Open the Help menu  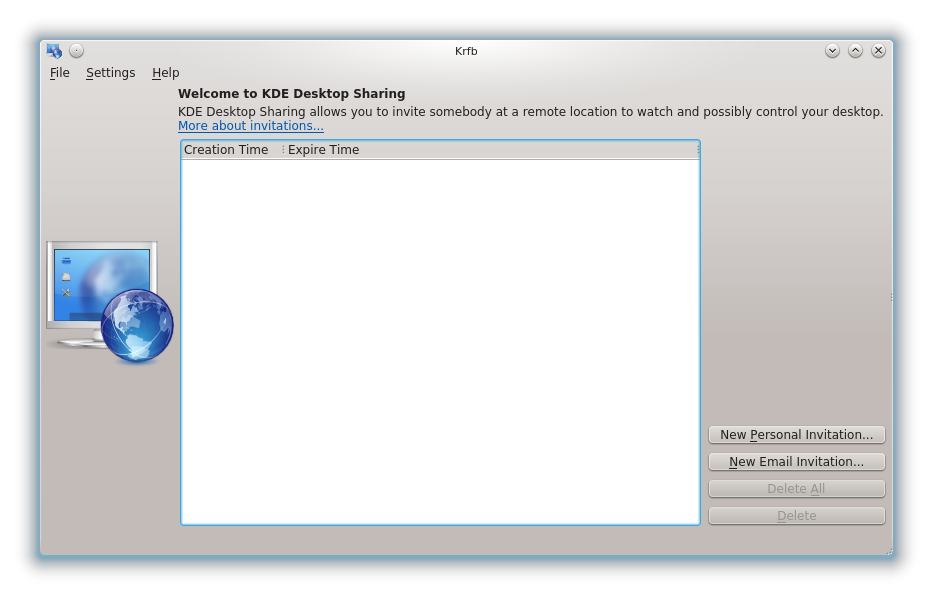tap(165, 73)
